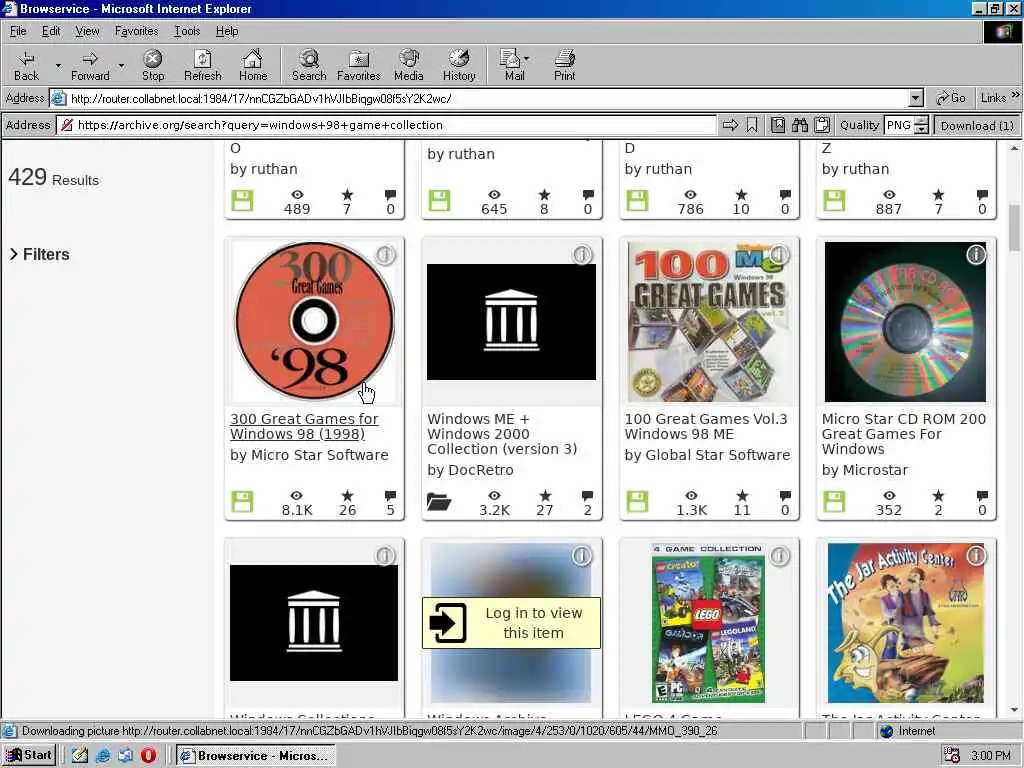Image resolution: width=1024 pixels, height=768 pixels.
Task: Click comment icon above 5 on 300 Great Games card
Action: (391, 495)
